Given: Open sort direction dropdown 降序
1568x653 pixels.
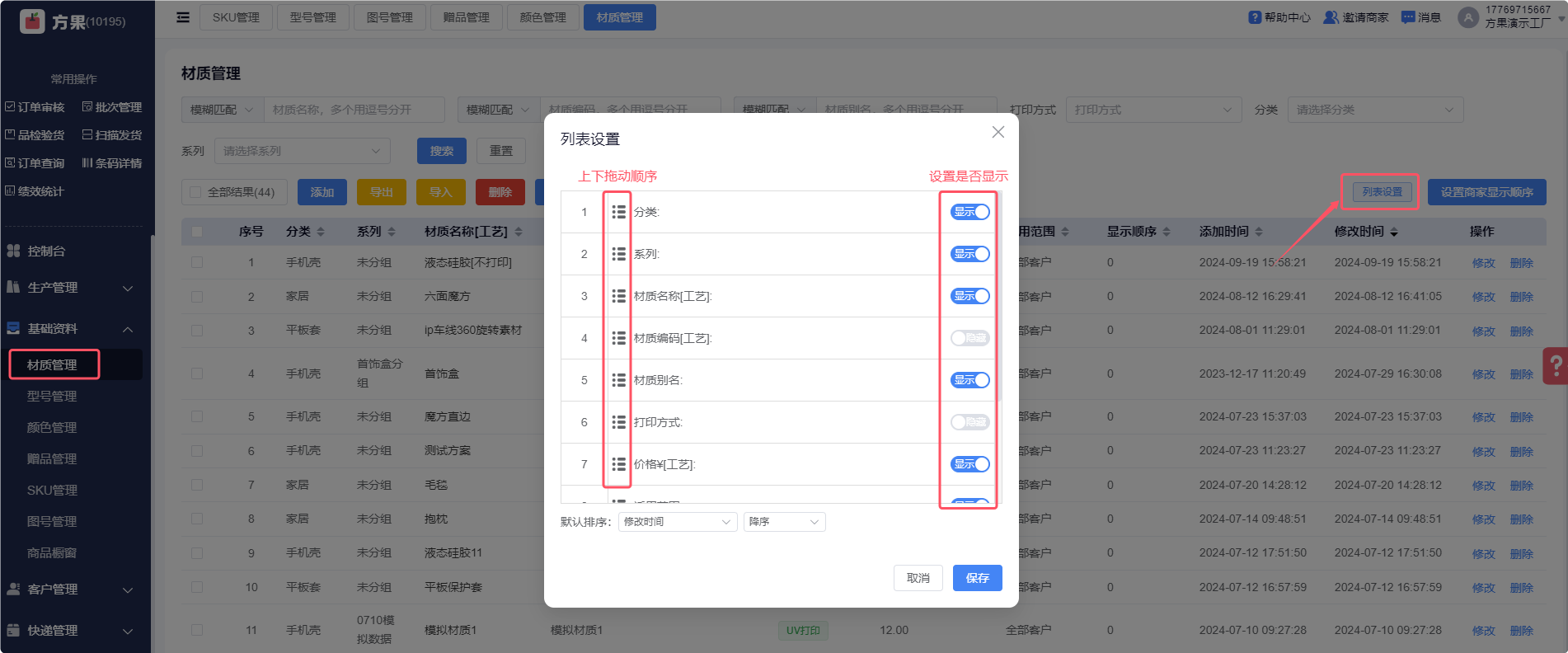Looking at the screenshot, I should (x=784, y=522).
